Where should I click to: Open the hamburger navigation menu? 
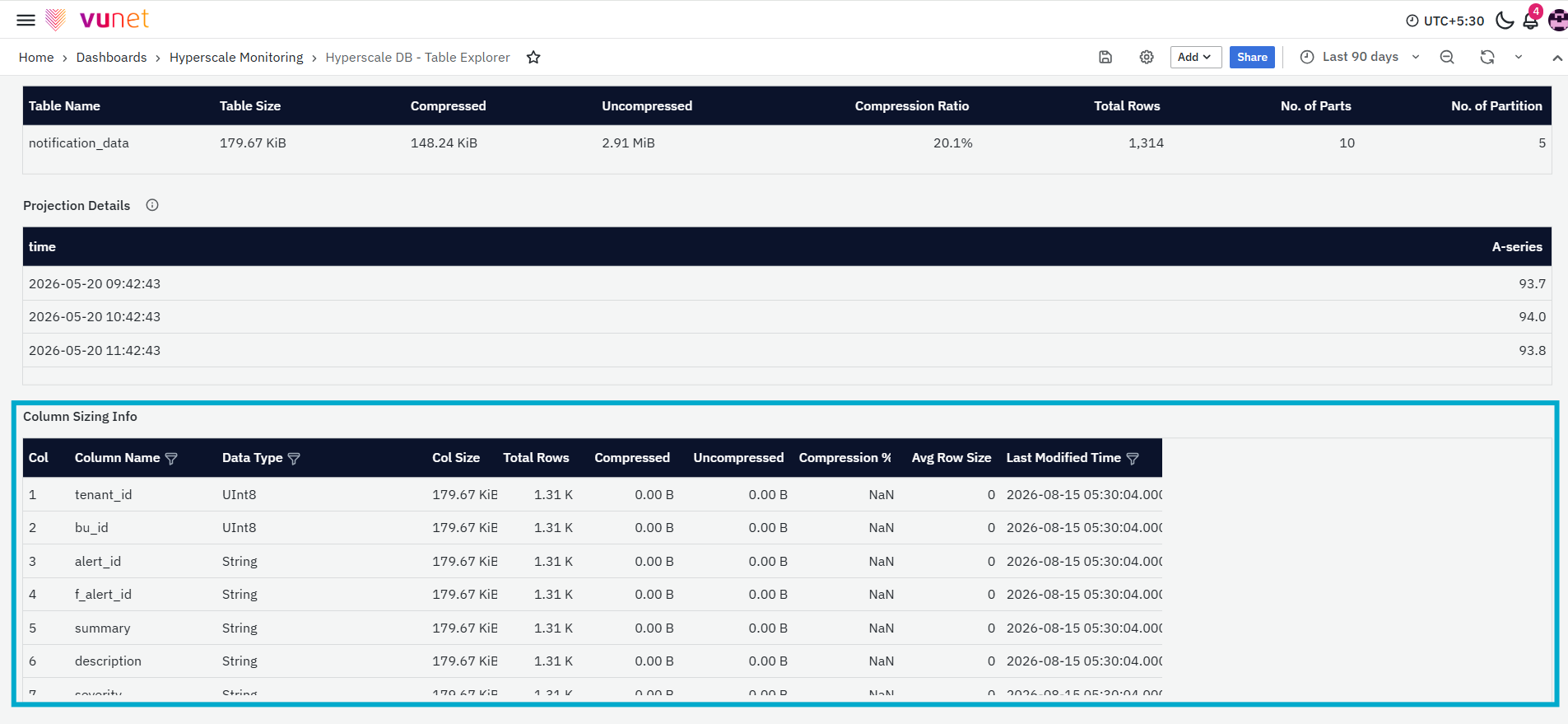click(26, 20)
